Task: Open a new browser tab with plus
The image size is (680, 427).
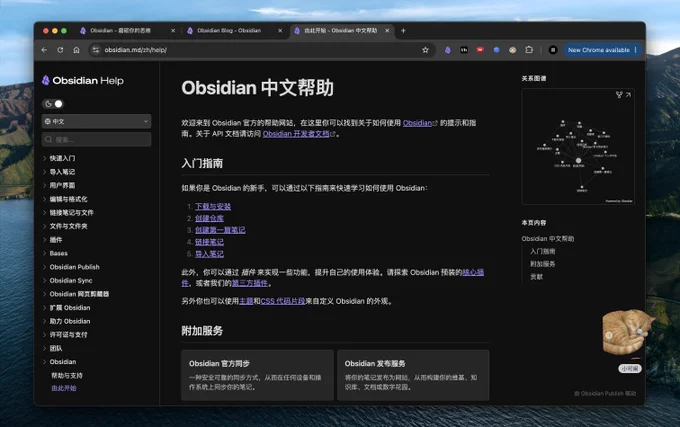Action: point(403,30)
